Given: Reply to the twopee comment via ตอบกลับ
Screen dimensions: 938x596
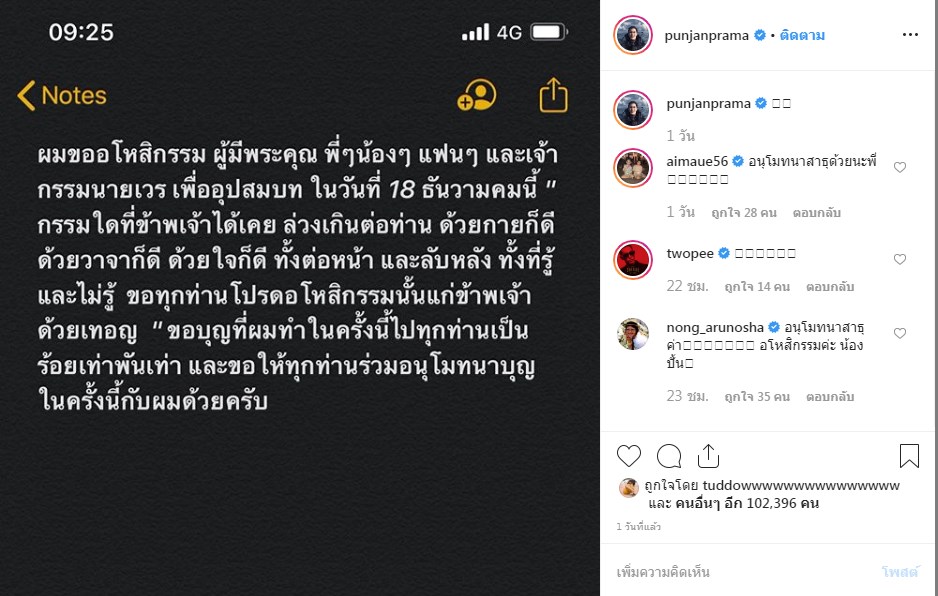Looking at the screenshot, I should click(x=830, y=287).
